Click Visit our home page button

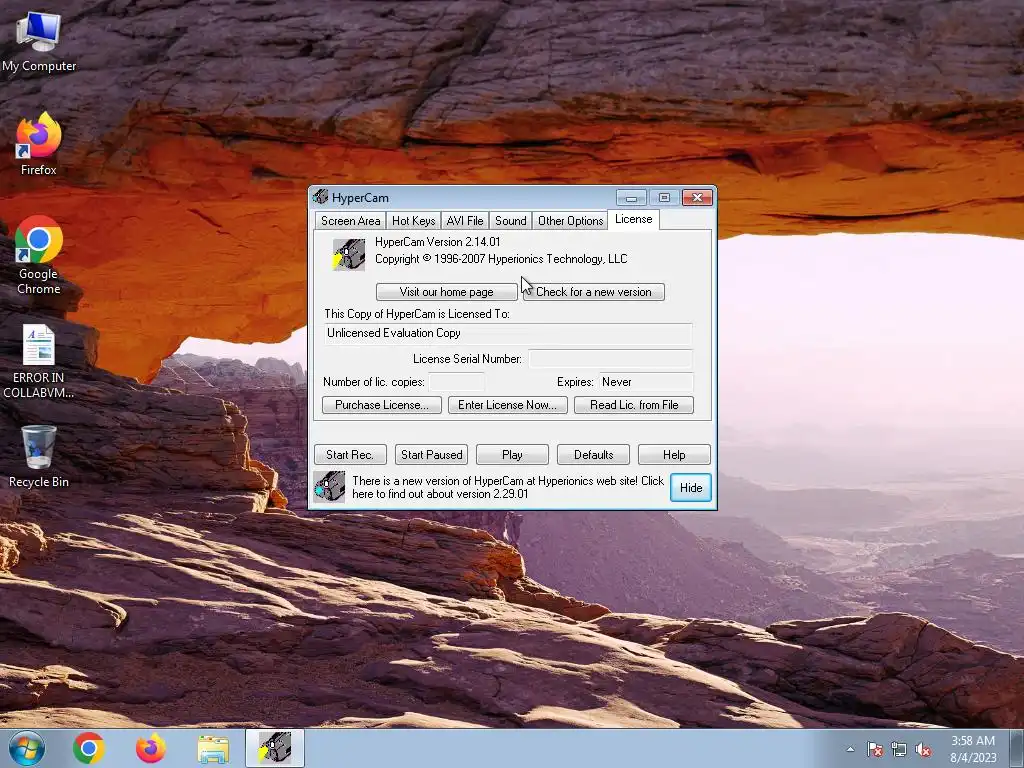(447, 292)
